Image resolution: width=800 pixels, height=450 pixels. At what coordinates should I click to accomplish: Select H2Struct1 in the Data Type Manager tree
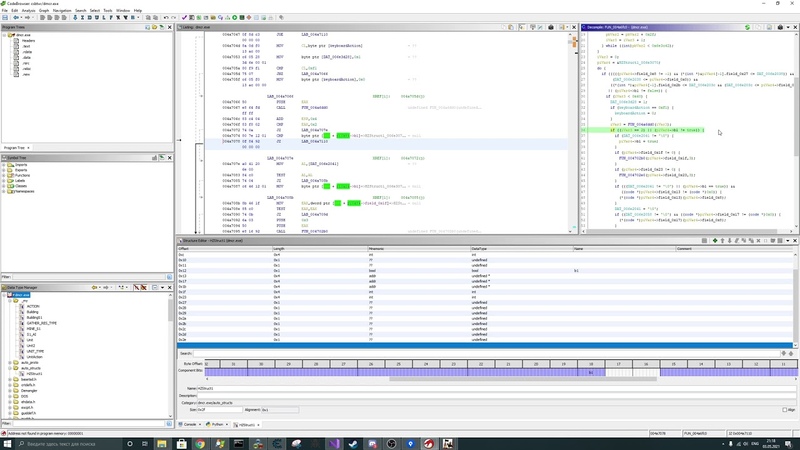click(x=34, y=373)
